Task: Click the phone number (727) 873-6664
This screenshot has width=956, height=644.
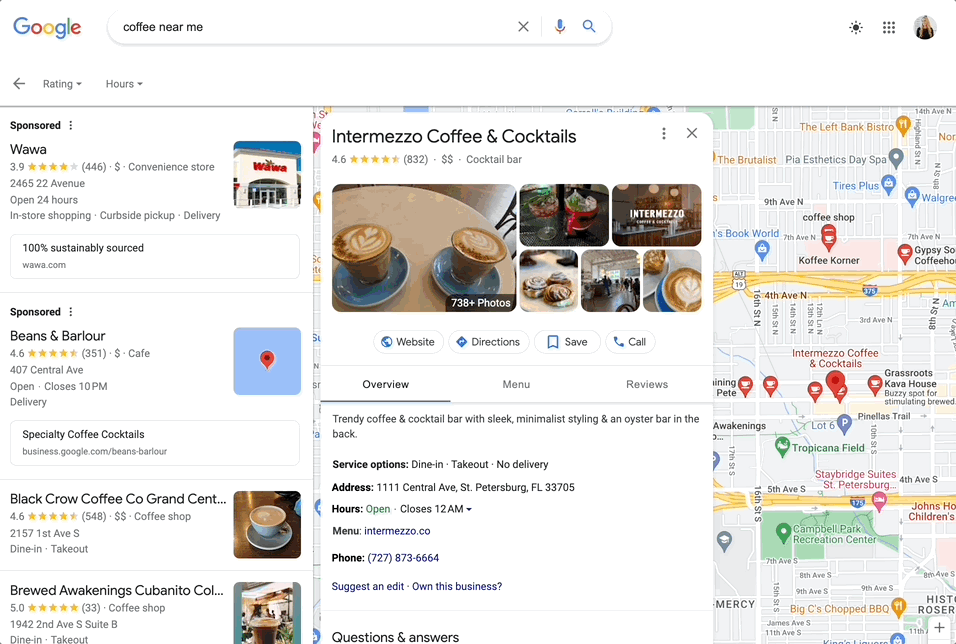Action: pos(403,557)
